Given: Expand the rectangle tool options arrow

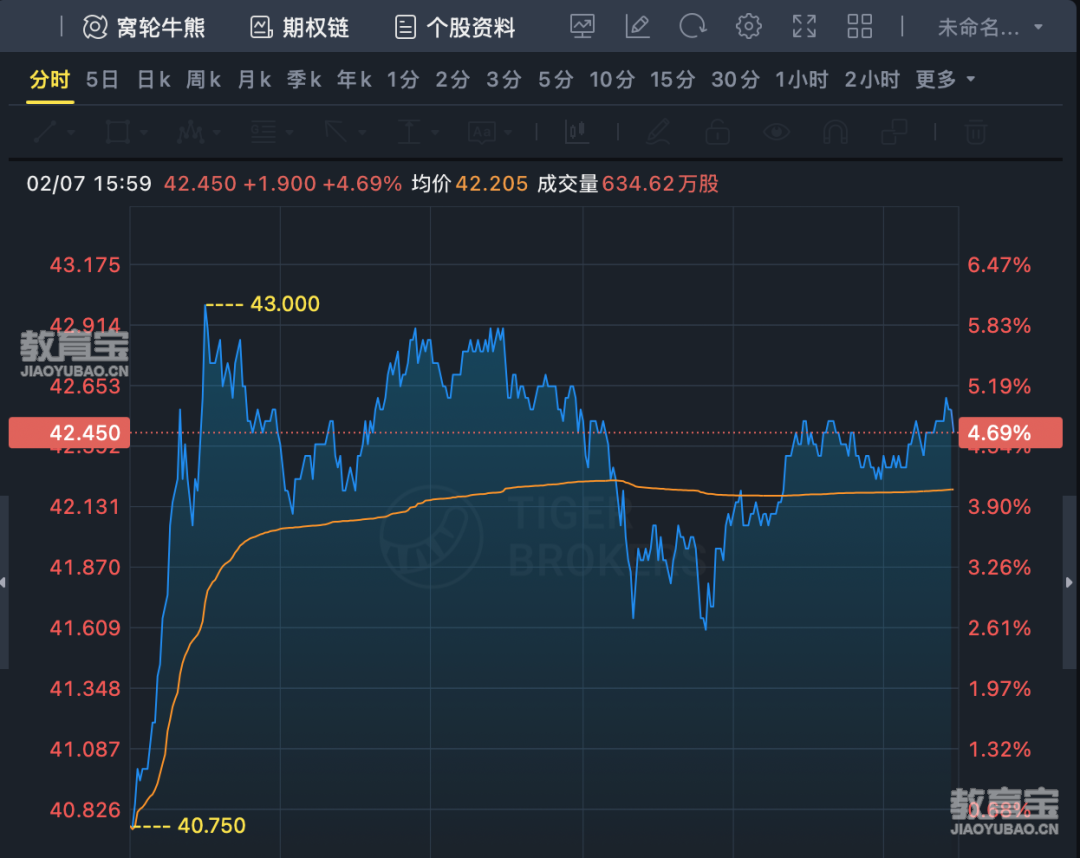Looking at the screenshot, I should click(143, 132).
